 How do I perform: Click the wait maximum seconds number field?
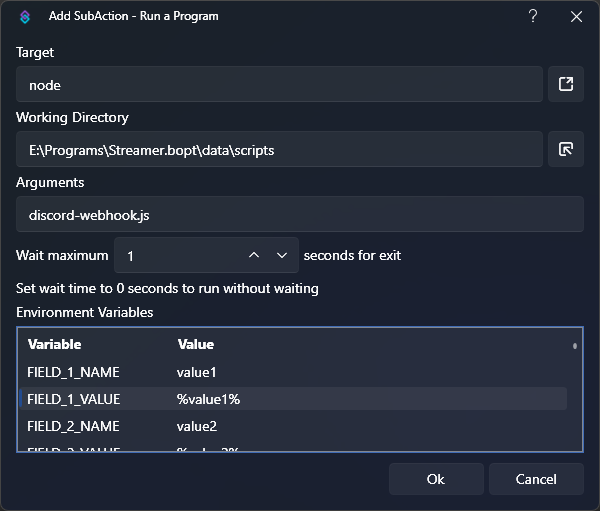pyautogui.click(x=178, y=256)
